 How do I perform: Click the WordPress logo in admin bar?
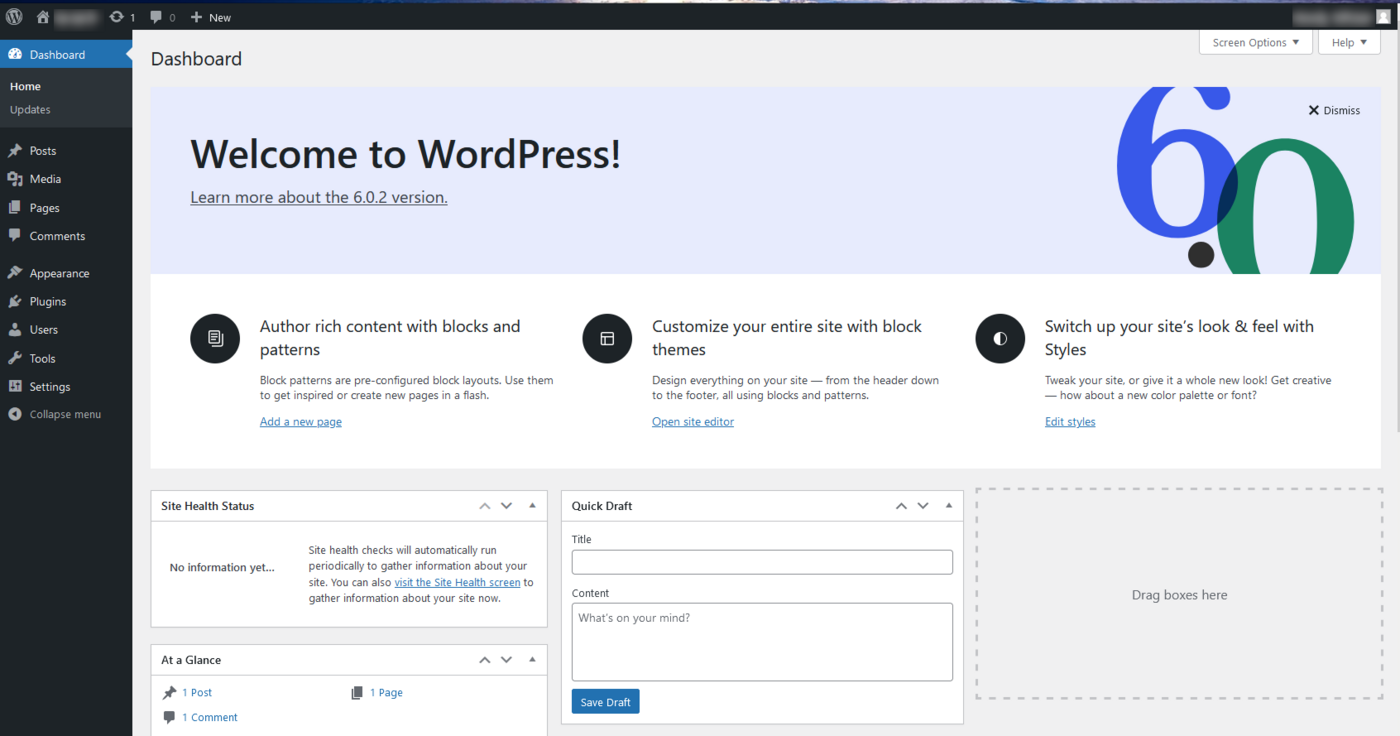click(x=14, y=17)
